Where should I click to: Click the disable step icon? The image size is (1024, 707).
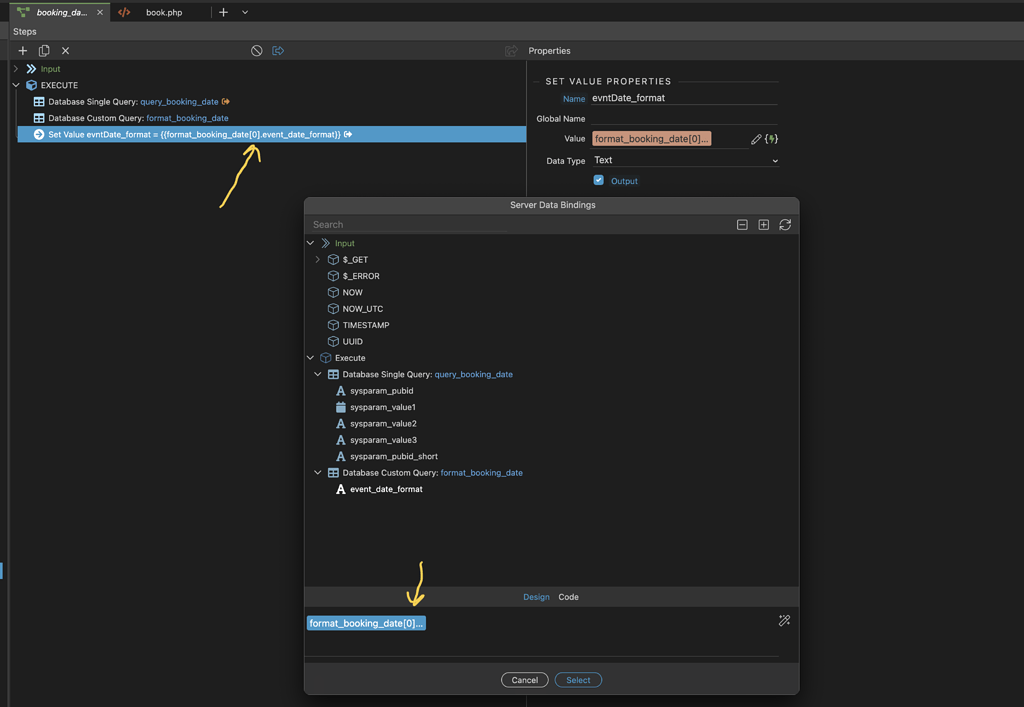(257, 51)
